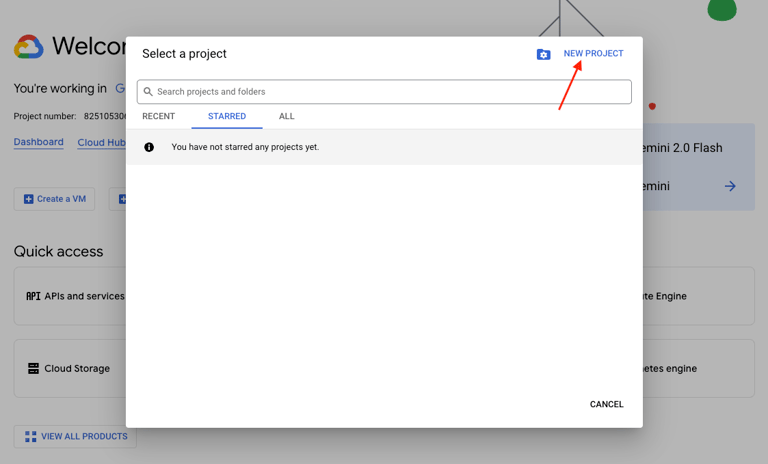The width and height of the screenshot is (768, 464).
Task: Open the APIs and services card
Action: point(70,296)
